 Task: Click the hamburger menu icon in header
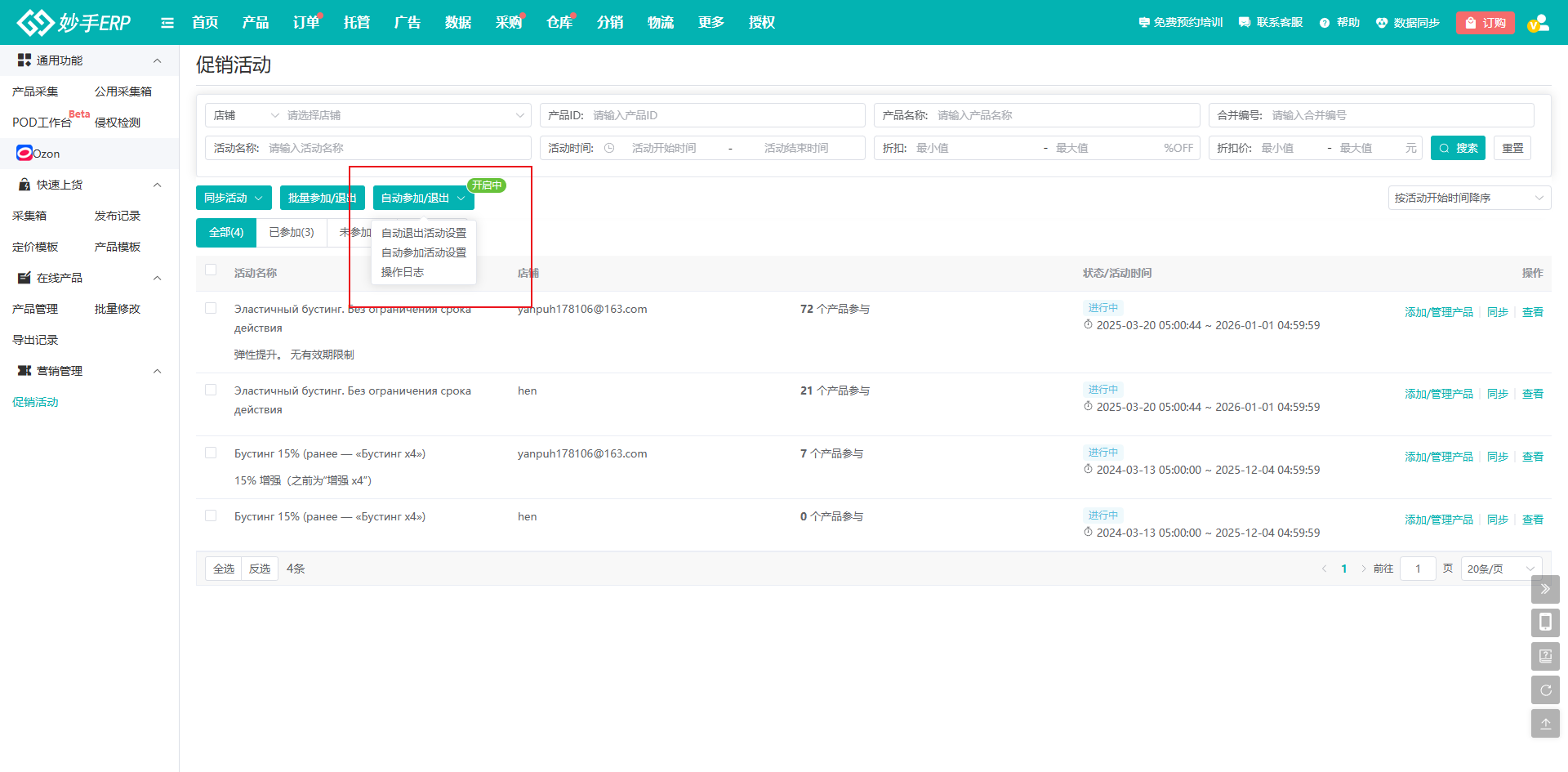[x=167, y=23]
